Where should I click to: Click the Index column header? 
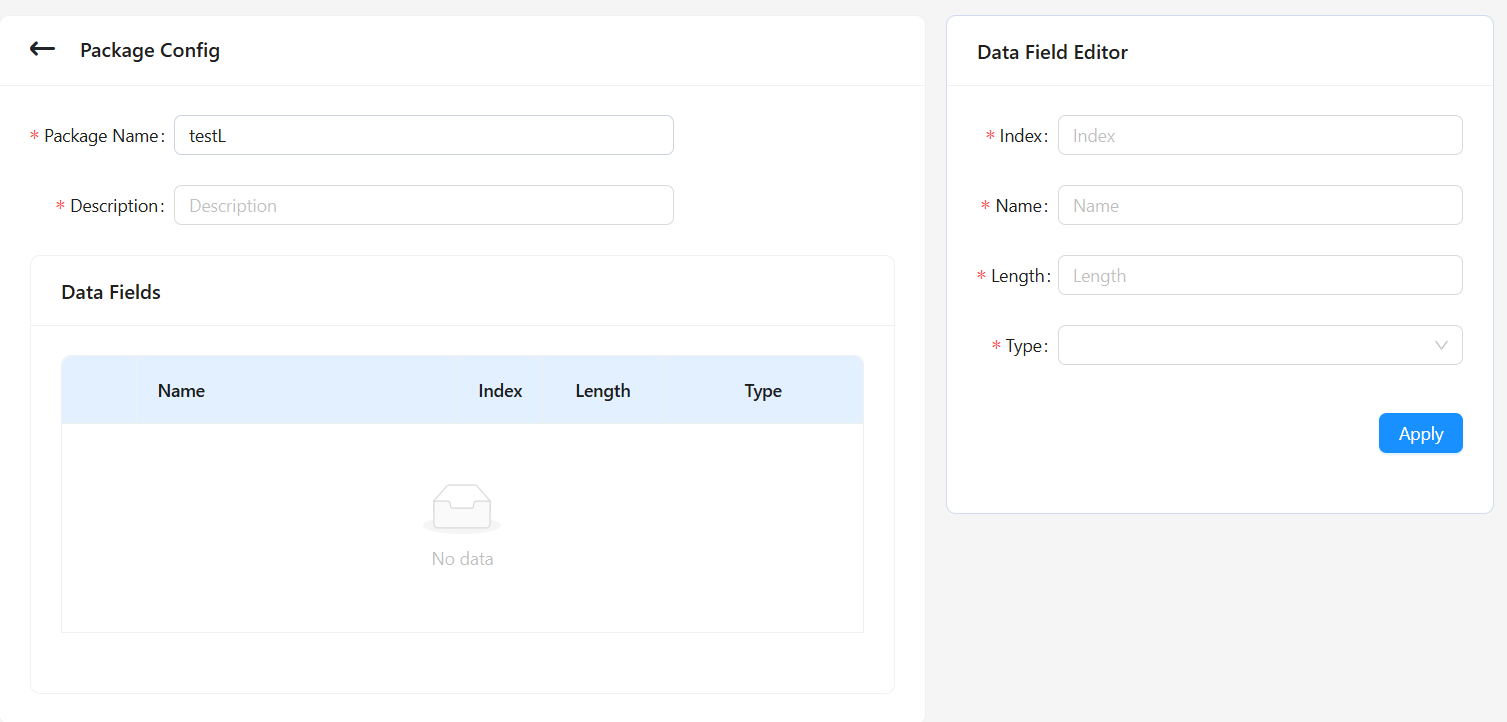click(500, 391)
